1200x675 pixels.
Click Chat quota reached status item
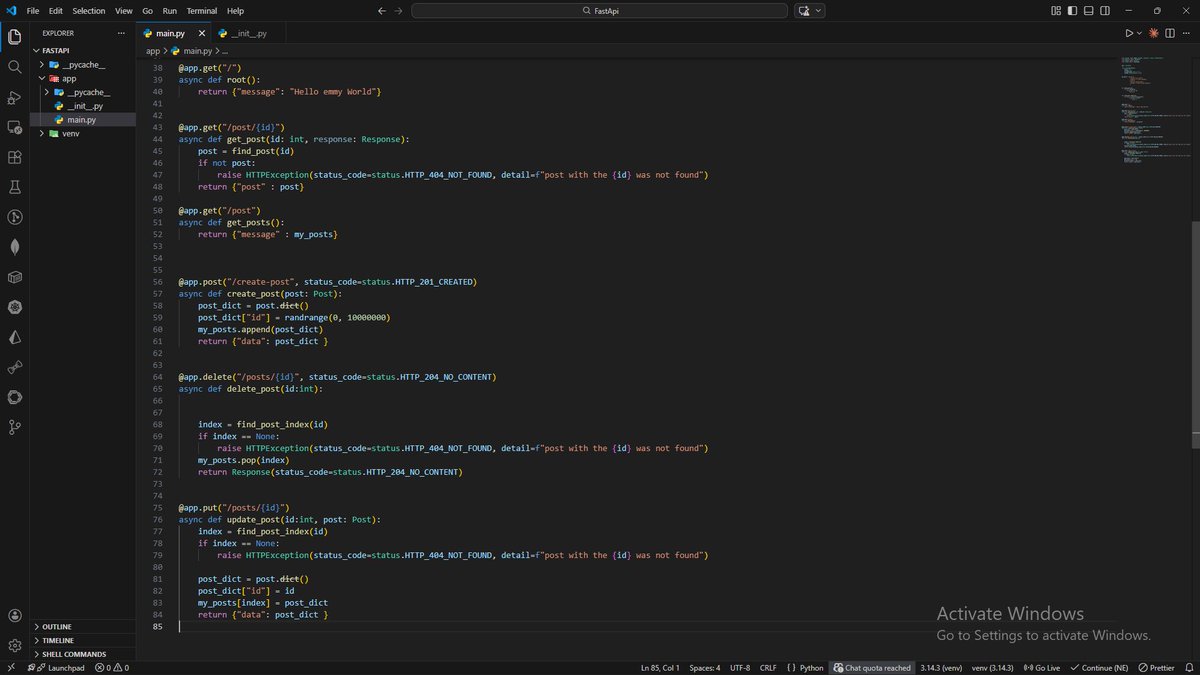(873, 668)
